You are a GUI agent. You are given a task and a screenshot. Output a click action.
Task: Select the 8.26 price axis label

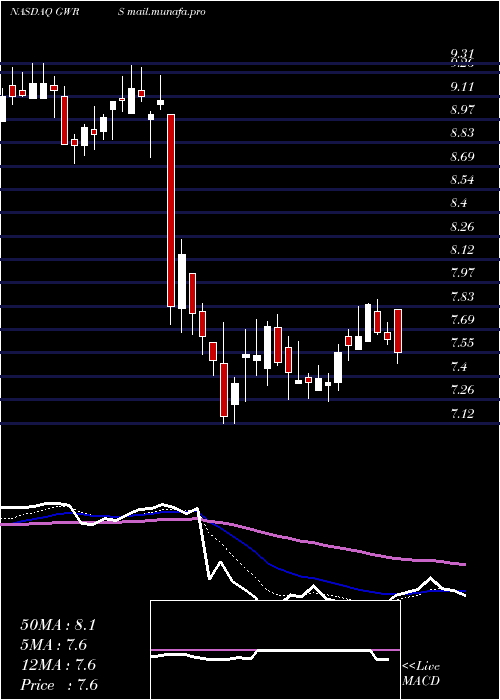coord(462,227)
